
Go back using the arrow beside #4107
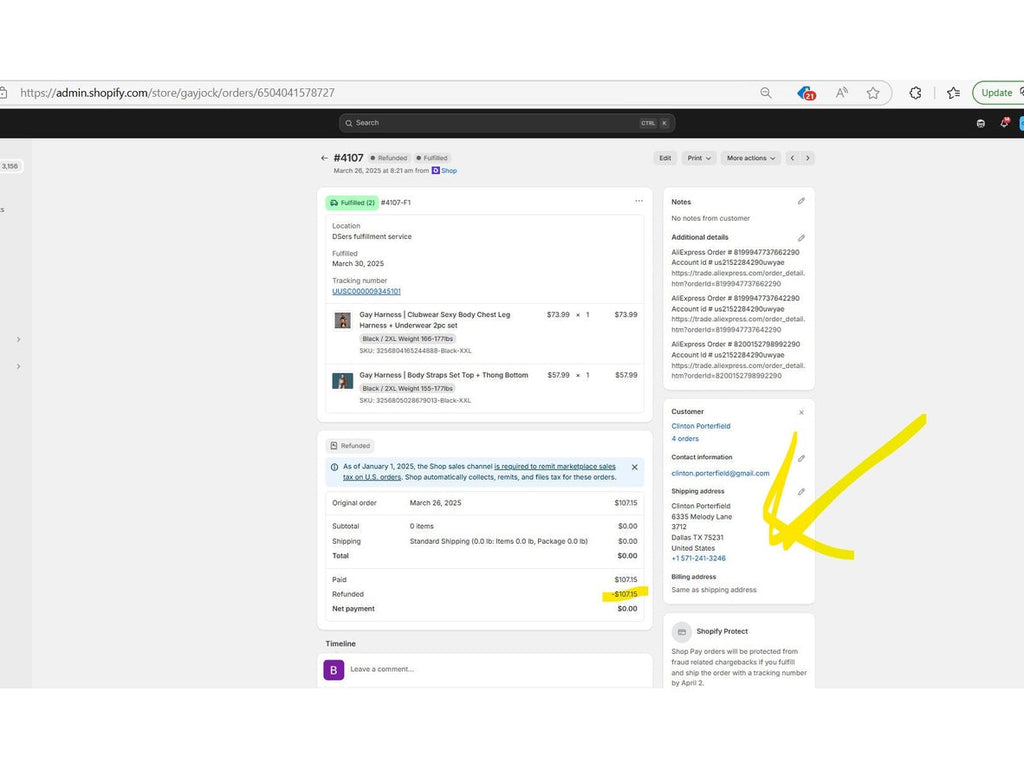pos(324,158)
